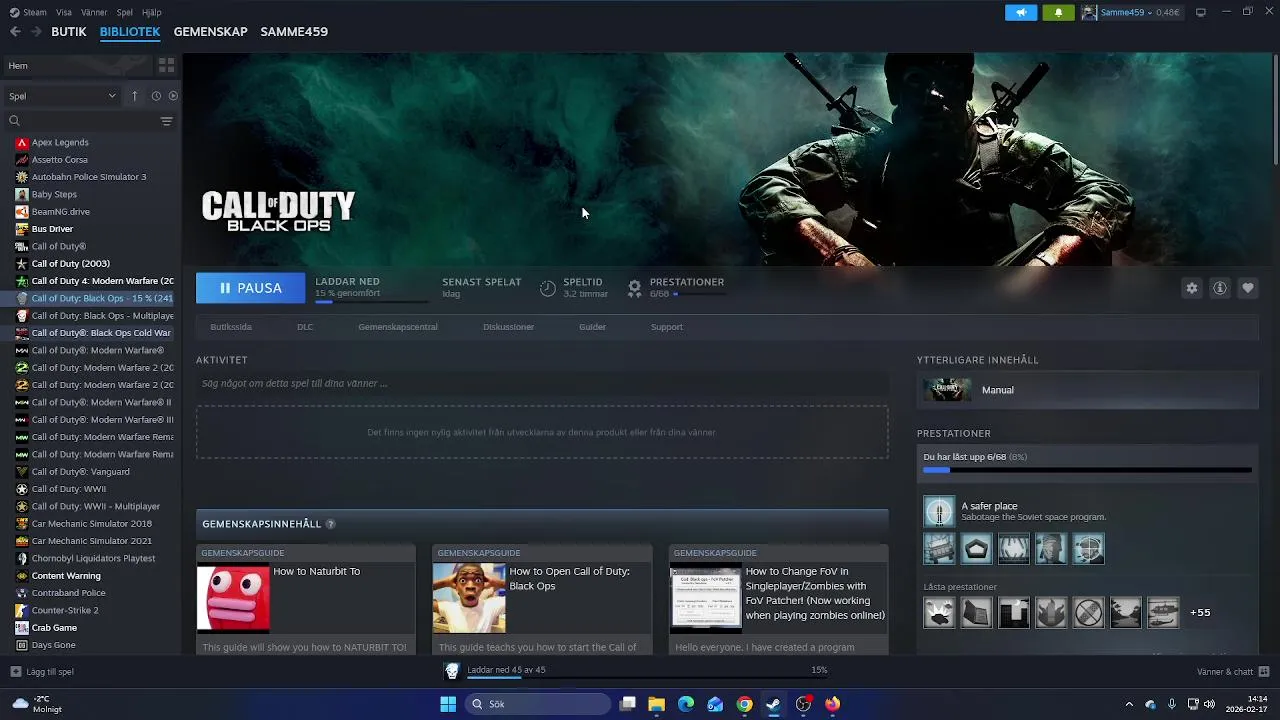Open File Explorer from the taskbar

[x=656, y=704]
